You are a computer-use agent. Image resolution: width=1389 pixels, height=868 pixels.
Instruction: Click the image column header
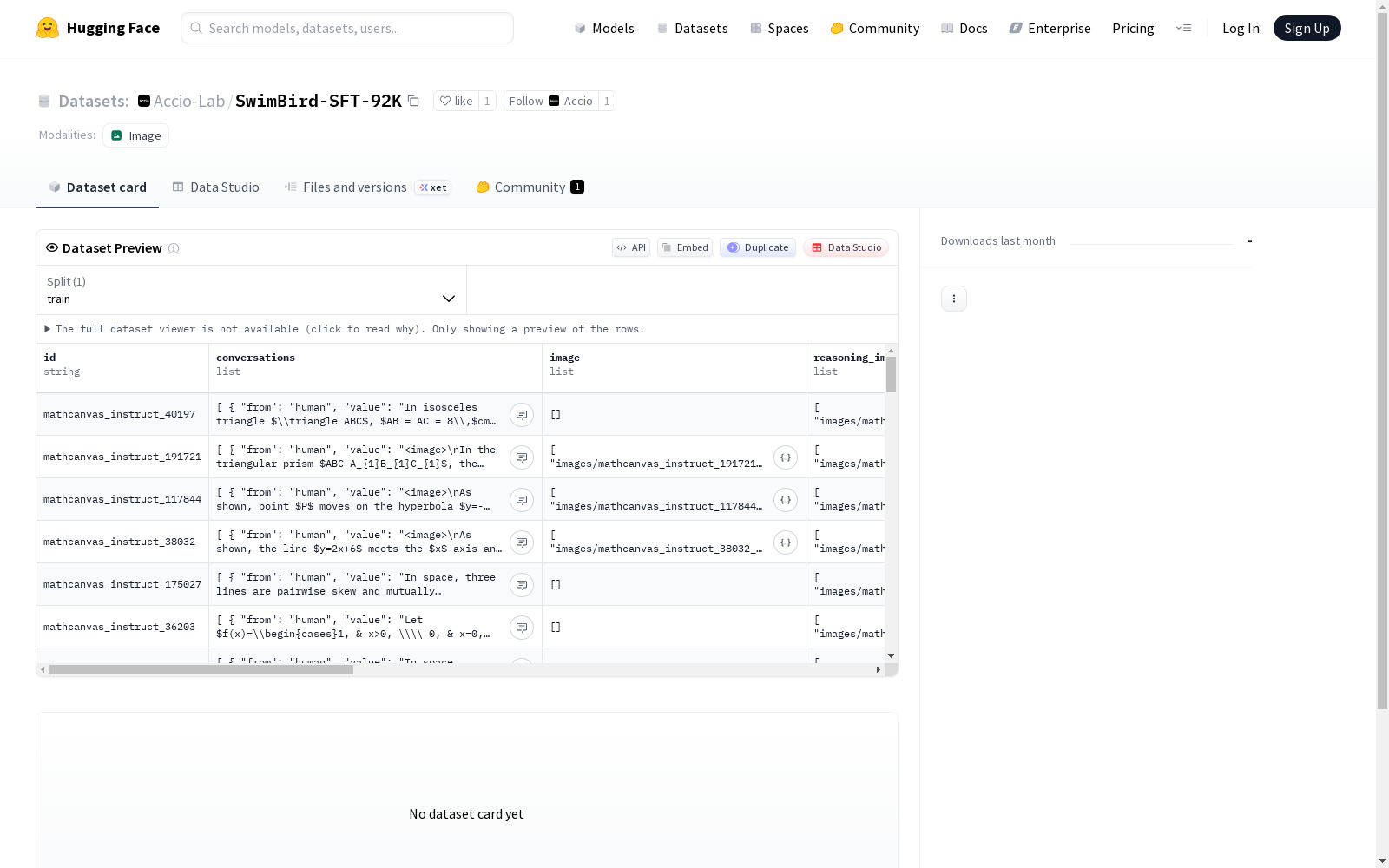tap(674, 368)
